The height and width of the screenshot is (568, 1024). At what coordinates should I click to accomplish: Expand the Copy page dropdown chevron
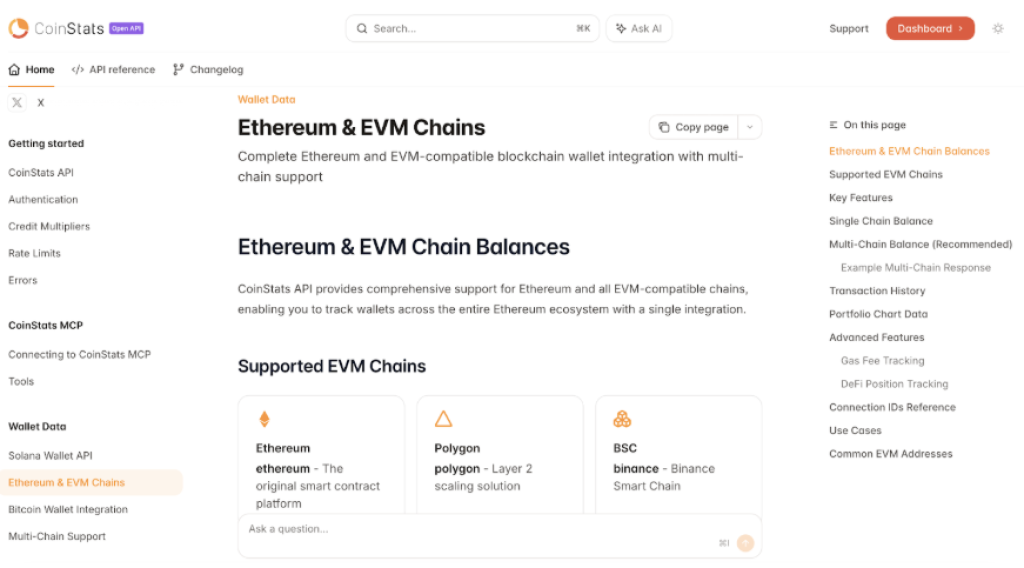750,127
